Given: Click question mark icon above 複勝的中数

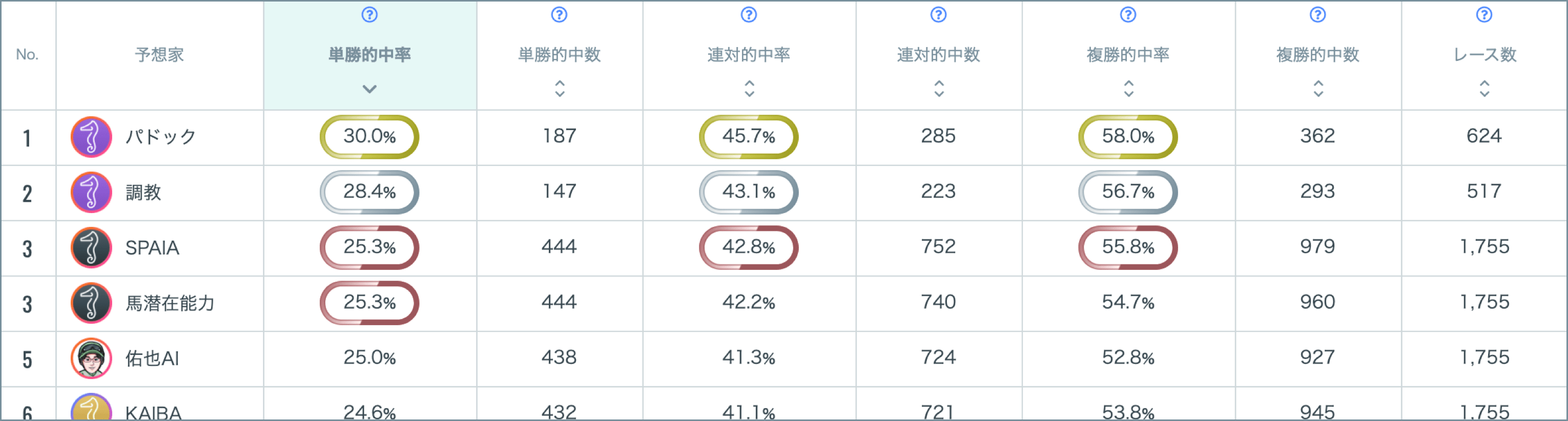Looking at the screenshot, I should tap(1317, 15).
